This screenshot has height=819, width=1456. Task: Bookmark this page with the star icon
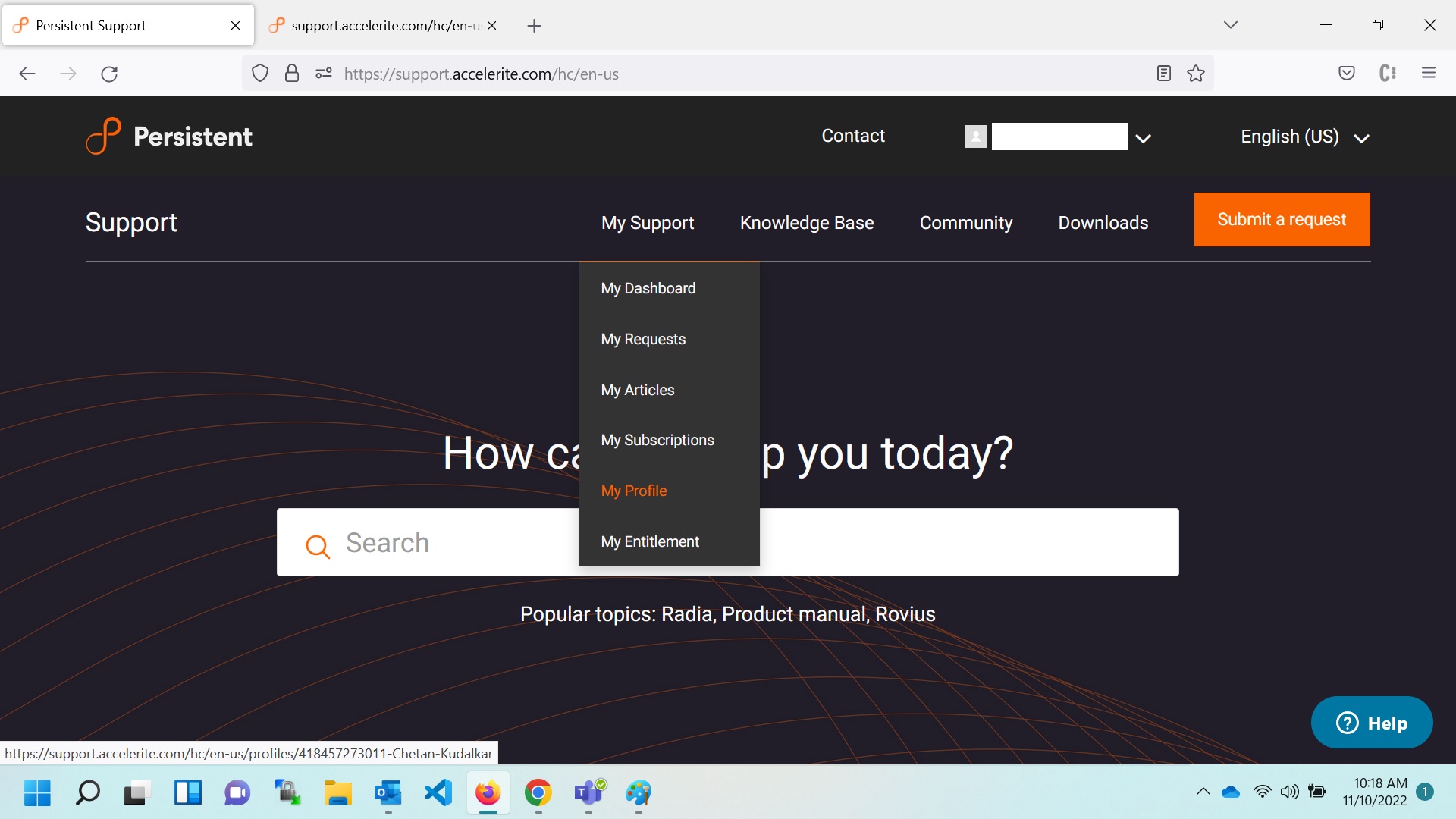pyautogui.click(x=1196, y=74)
